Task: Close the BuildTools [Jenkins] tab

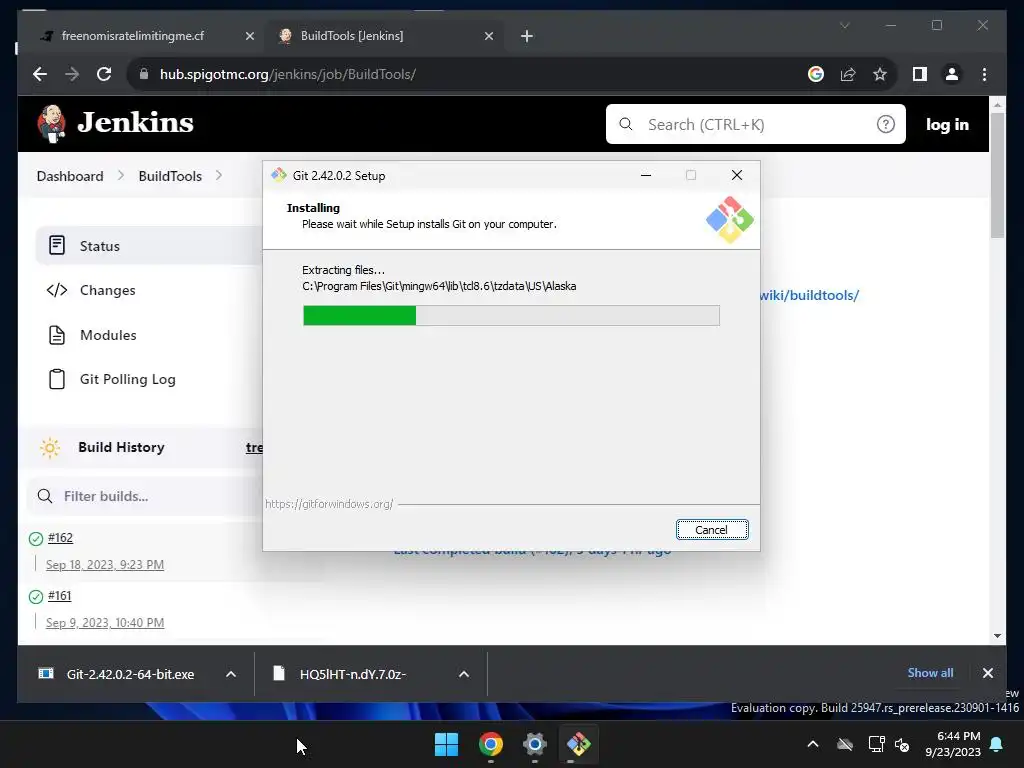Action: click(488, 36)
